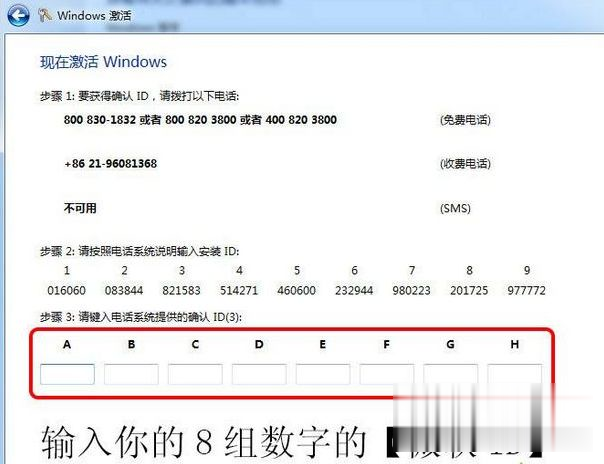604x464 pixels.
Task: Click the 步骤 1 instruction line
Action: pyautogui.click(x=139, y=96)
